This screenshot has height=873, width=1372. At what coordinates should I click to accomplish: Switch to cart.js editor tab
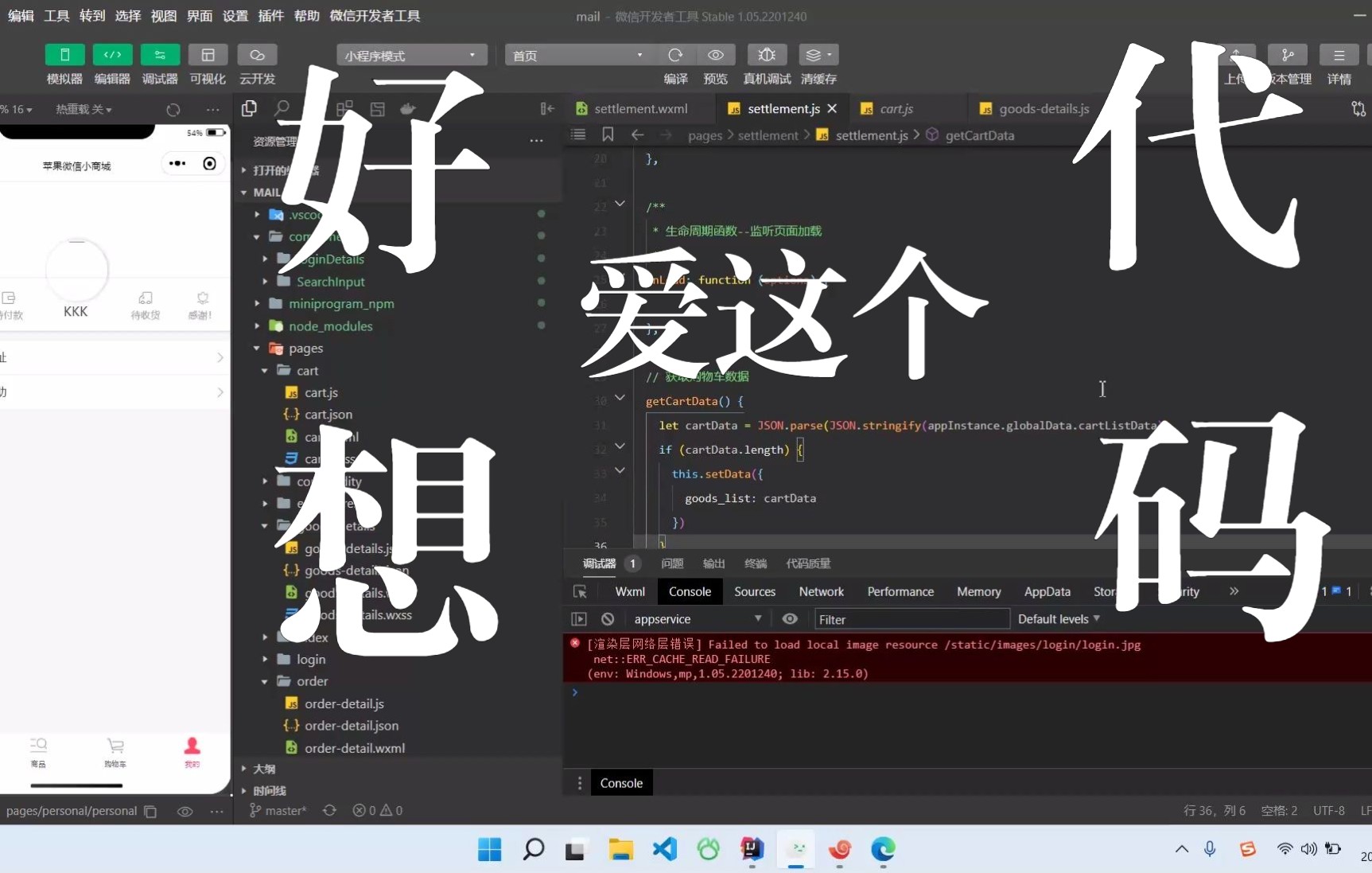pos(896,109)
